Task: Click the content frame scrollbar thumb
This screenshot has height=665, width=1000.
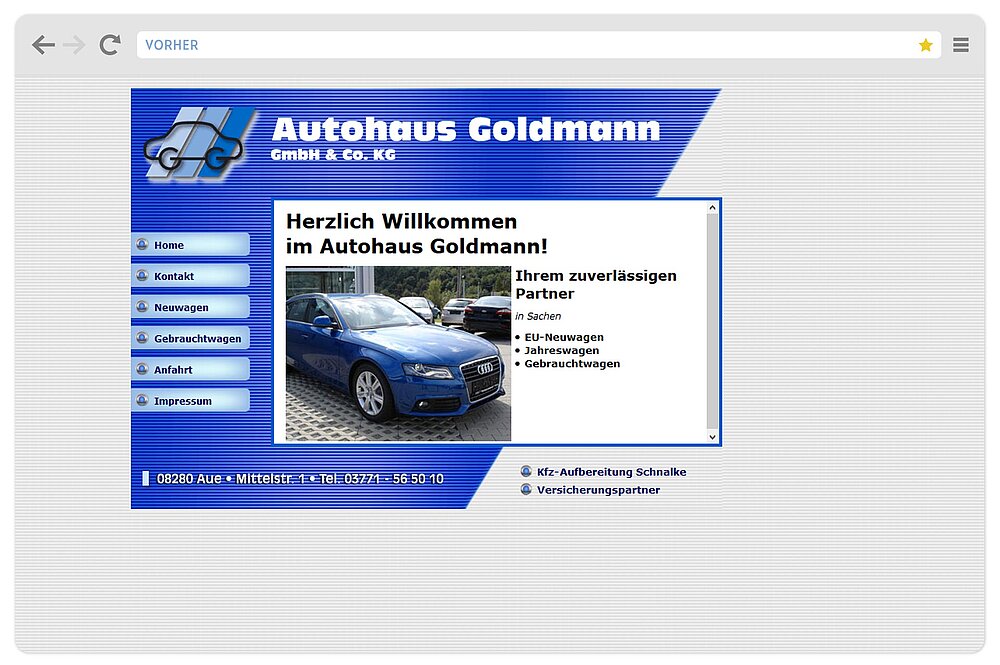Action: (x=712, y=321)
